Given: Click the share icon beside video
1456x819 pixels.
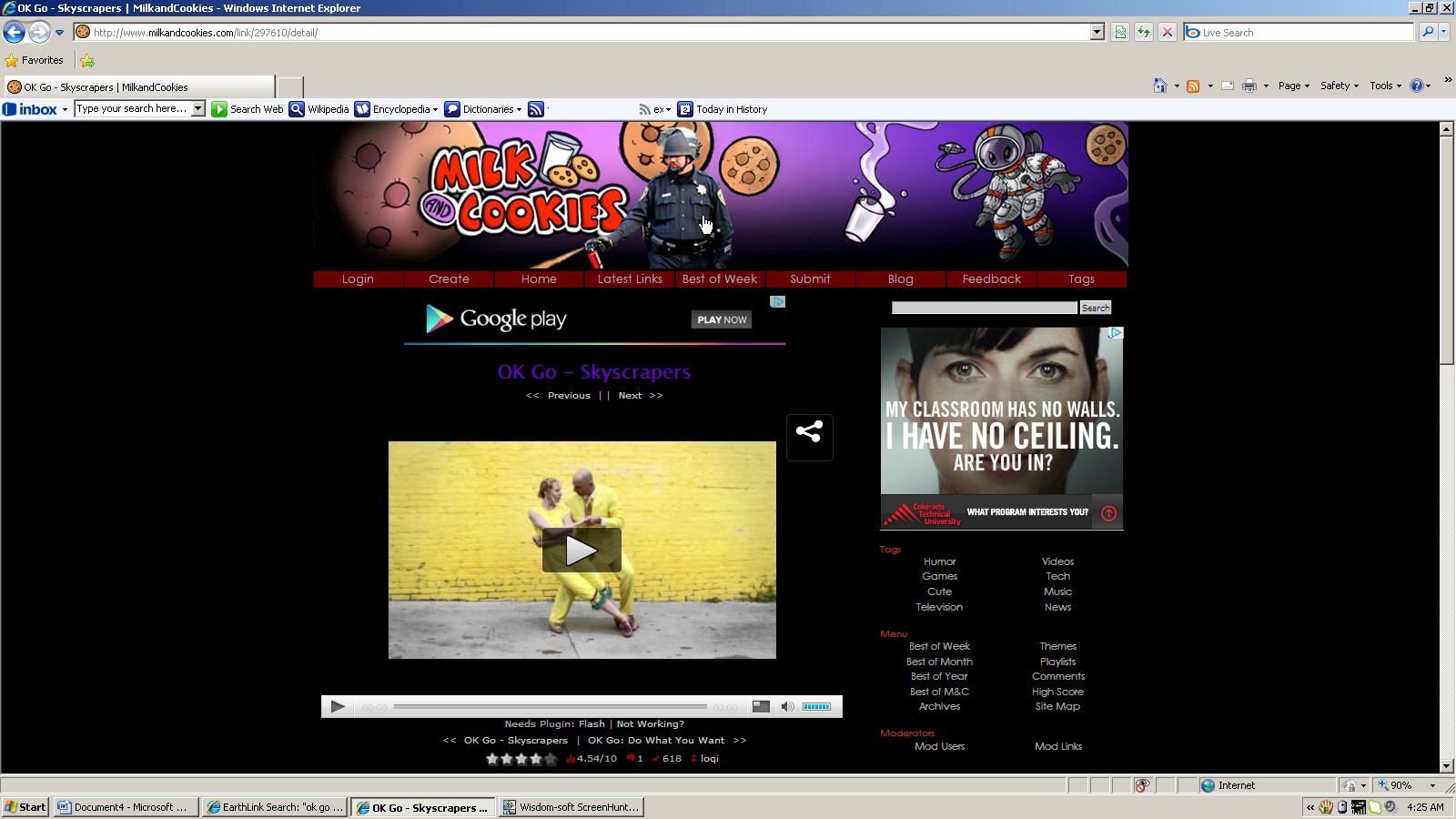Looking at the screenshot, I should pos(810,438).
